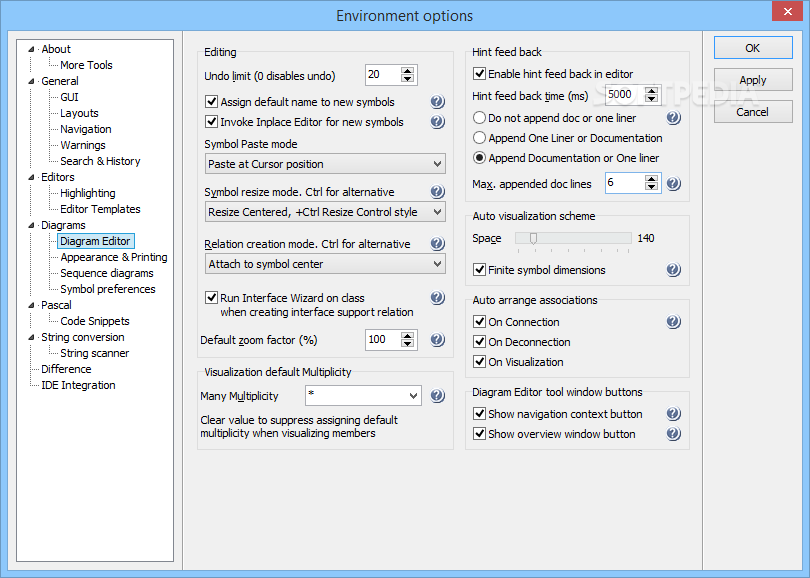Collapse the General tree node
The image size is (810, 578).
click(31, 81)
